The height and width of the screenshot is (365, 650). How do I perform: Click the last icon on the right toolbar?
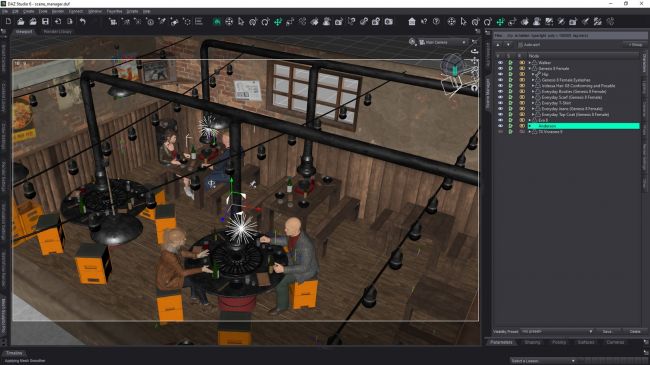tap(610, 22)
